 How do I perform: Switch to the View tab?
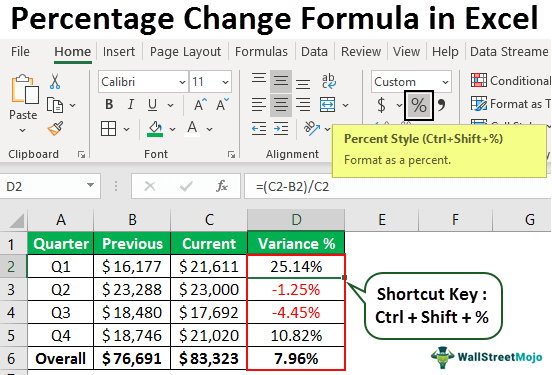pyautogui.click(x=406, y=52)
